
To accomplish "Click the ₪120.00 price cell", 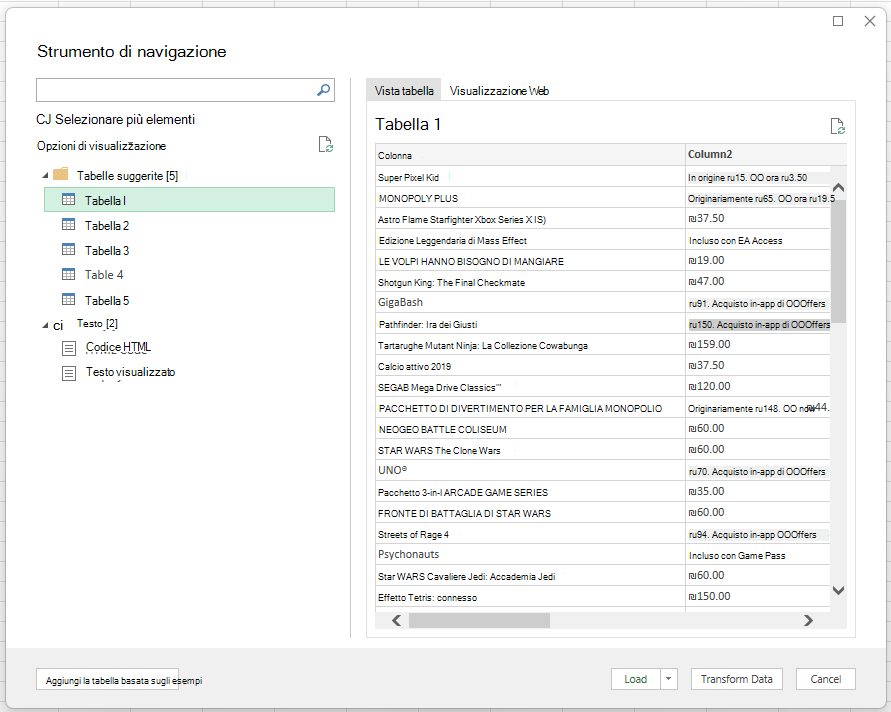I will click(x=758, y=387).
